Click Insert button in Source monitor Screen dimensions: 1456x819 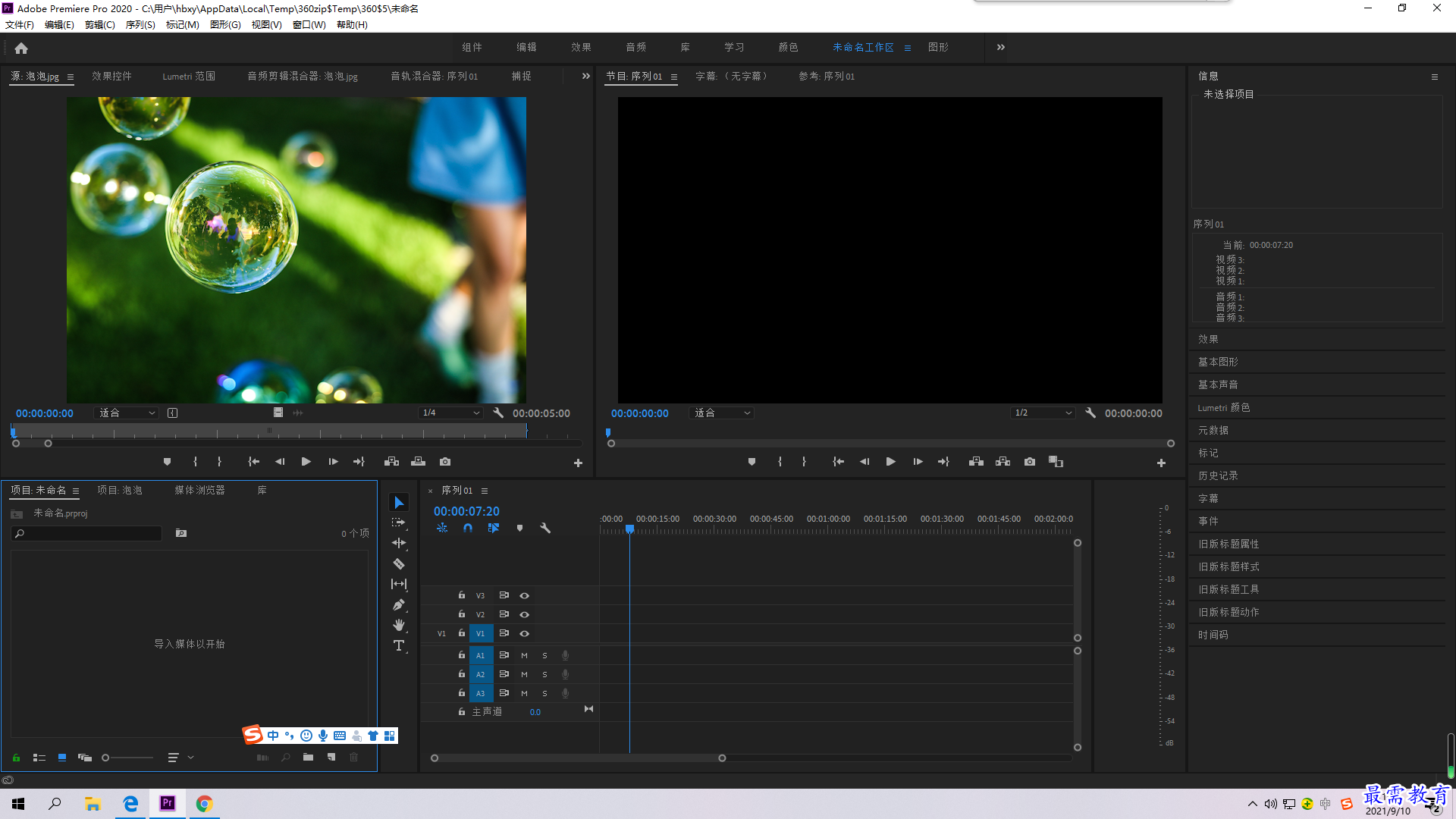click(x=391, y=462)
